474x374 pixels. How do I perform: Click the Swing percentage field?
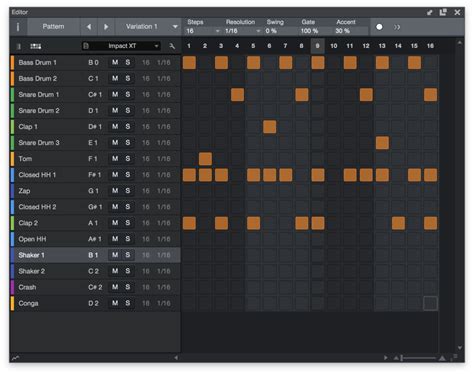[x=280, y=31]
